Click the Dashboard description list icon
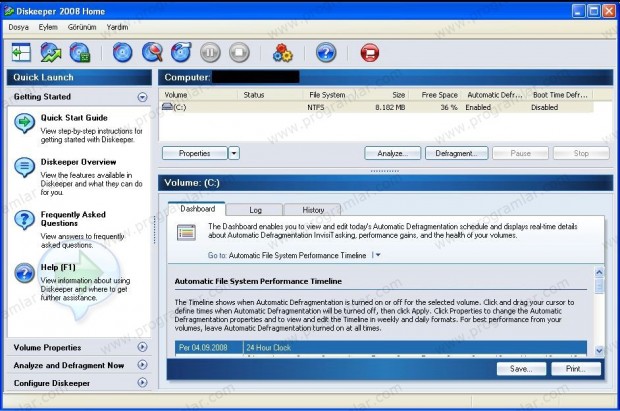620x411 pixels. tap(186, 232)
